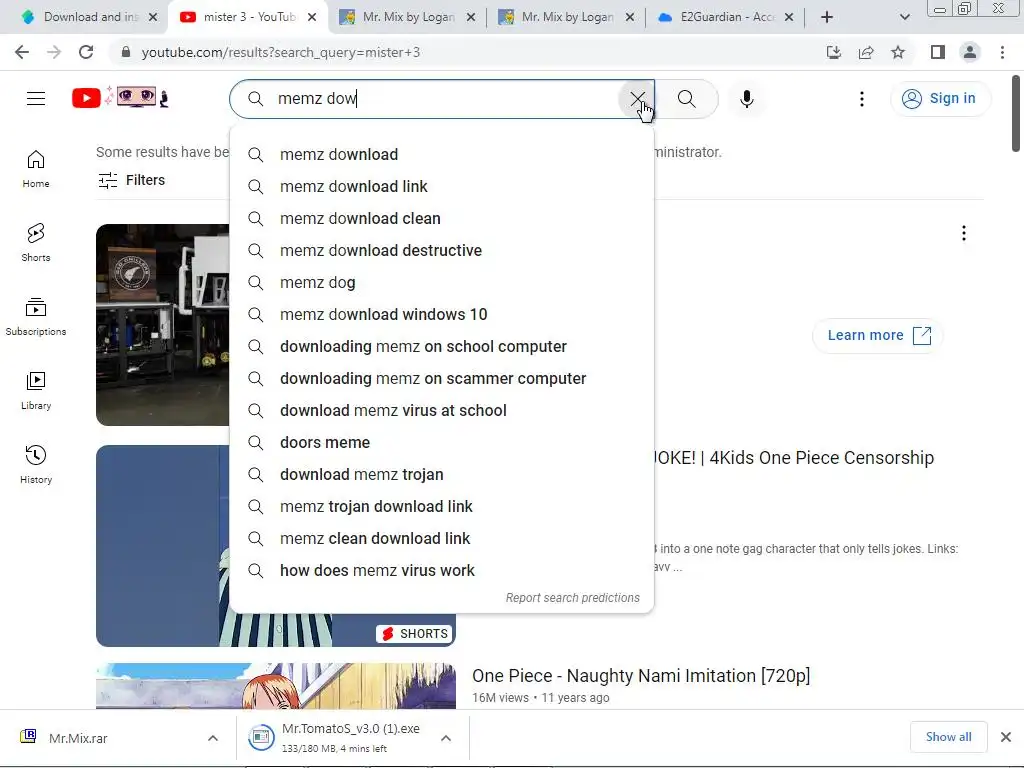Open Subscriptions in the sidebar
The height and width of the screenshot is (768, 1024).
[36, 317]
